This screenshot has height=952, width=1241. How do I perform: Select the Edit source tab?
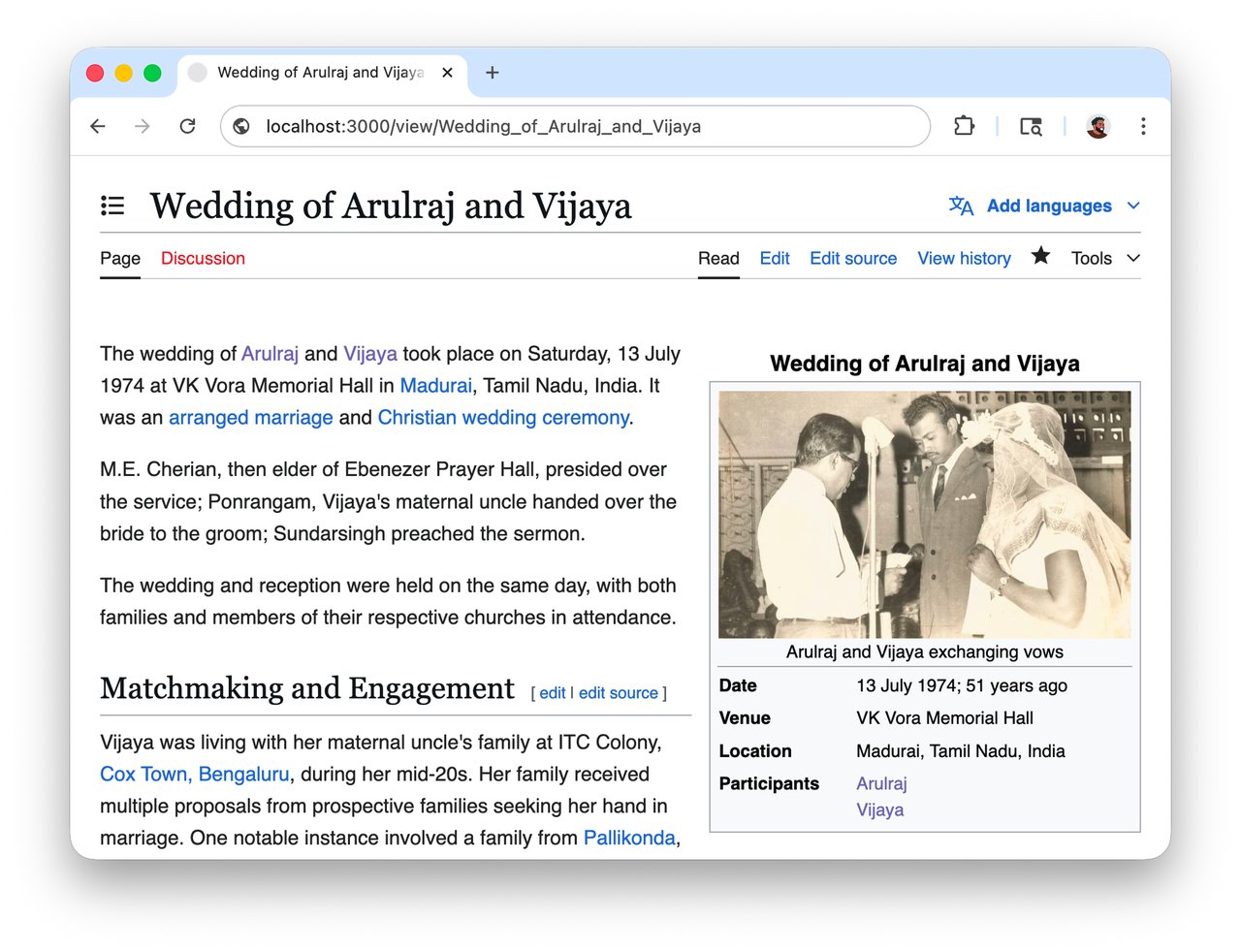click(x=853, y=258)
